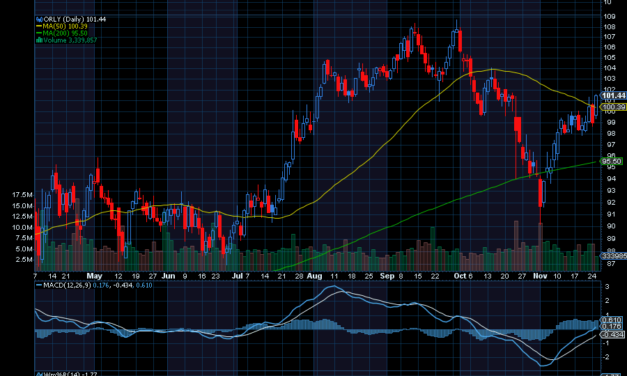Click the yellow 100.39 MA tag on the price axis
Viewport: 627px width, 376px height.
point(614,107)
